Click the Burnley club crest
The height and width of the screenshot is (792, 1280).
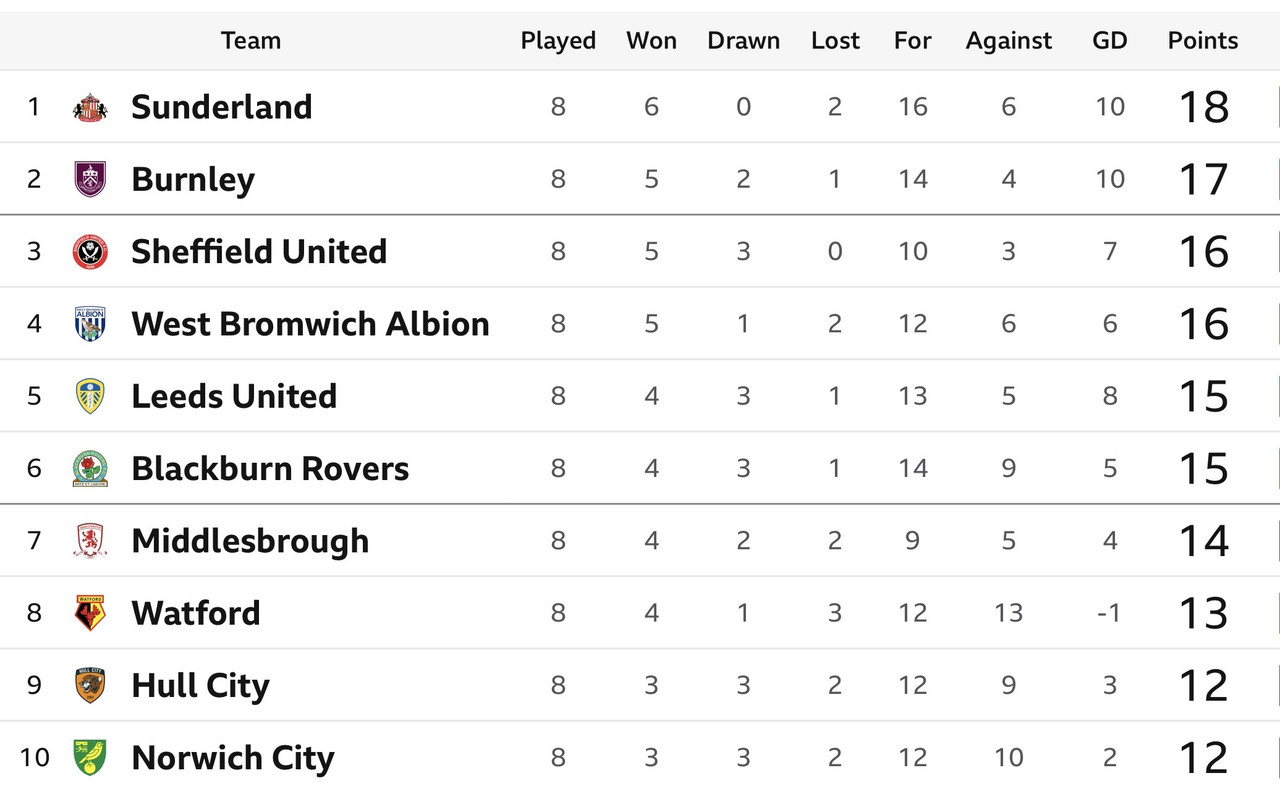(x=90, y=179)
